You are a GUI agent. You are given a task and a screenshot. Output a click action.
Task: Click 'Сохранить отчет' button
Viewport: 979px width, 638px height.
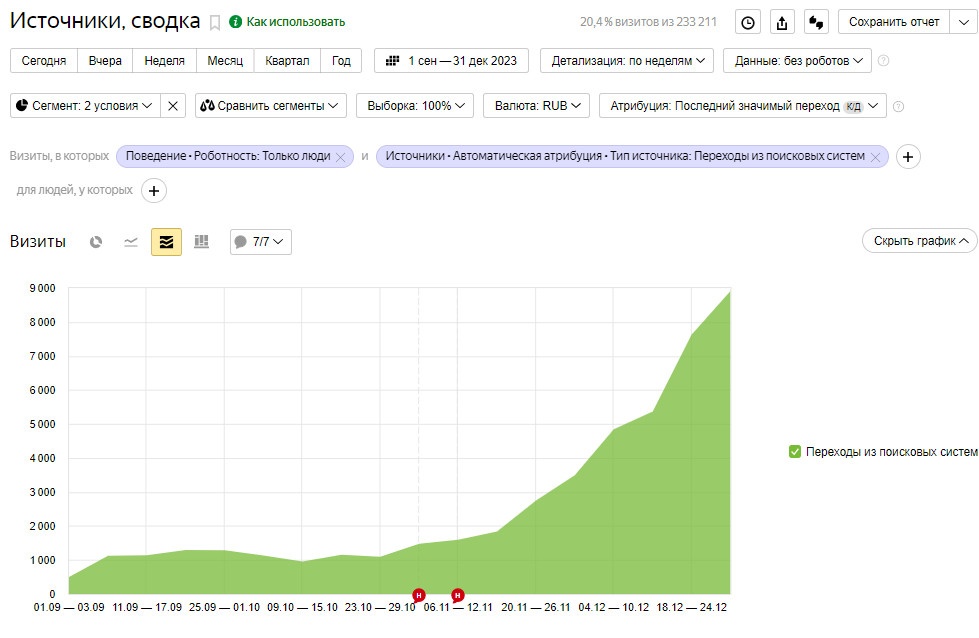click(x=893, y=22)
